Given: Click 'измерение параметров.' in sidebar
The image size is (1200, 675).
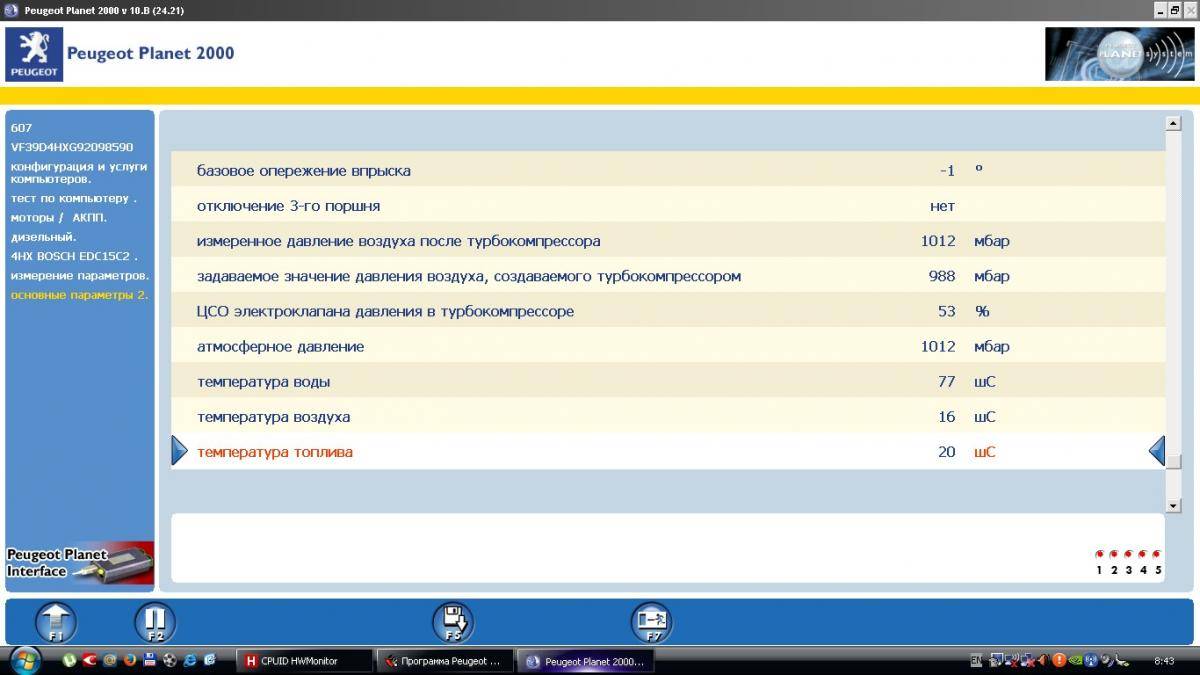Looking at the screenshot, I should point(80,275).
